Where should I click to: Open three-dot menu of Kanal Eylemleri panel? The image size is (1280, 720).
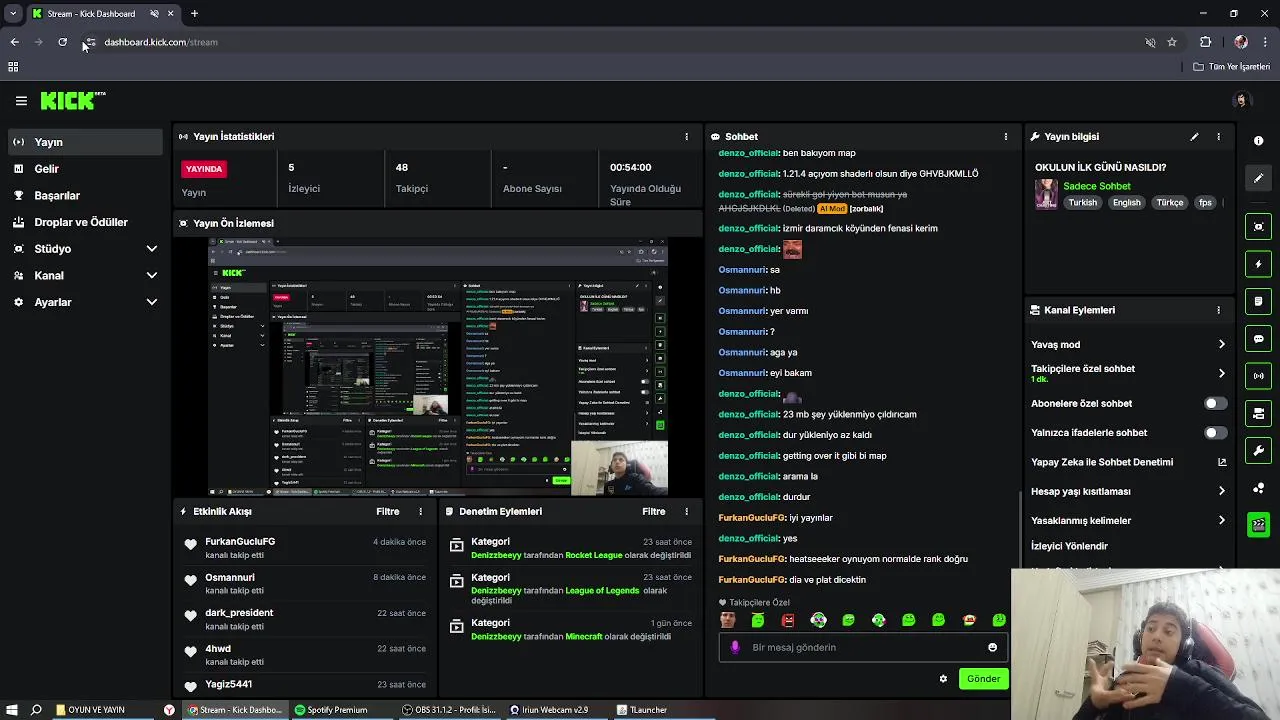point(1218,310)
